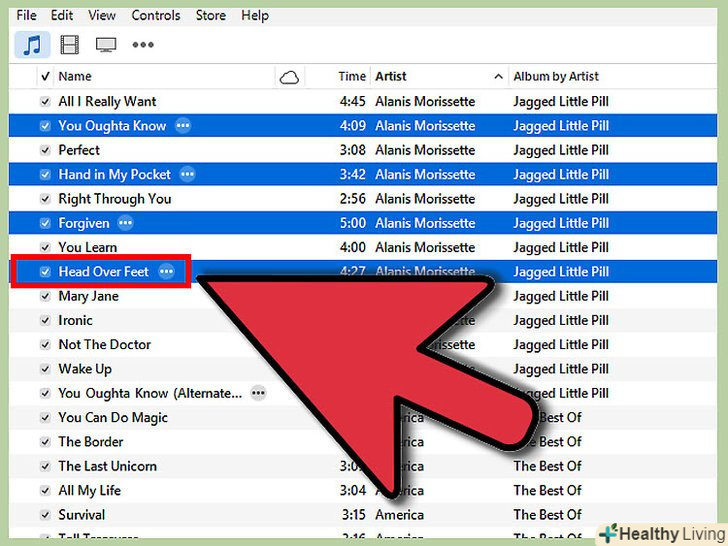
Task: Select the song All I Really Want
Action: [107, 102]
